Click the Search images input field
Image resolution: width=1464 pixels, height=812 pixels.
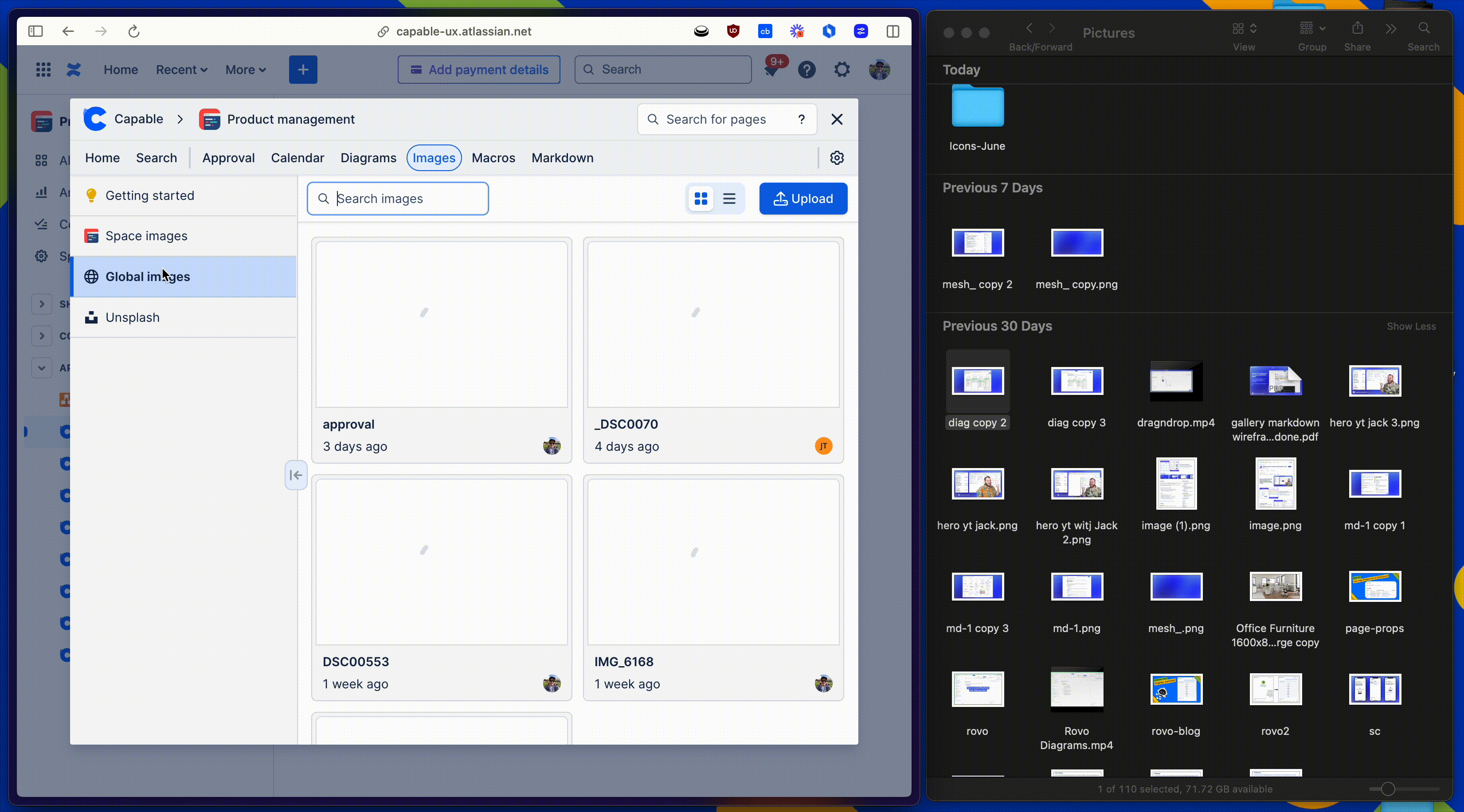point(398,198)
